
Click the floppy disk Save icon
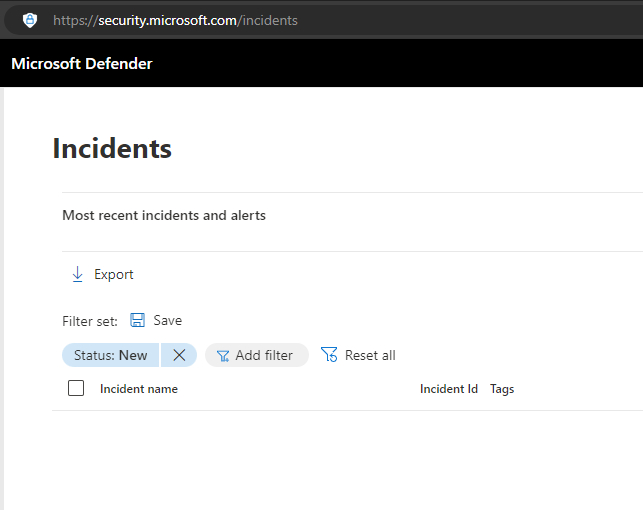(138, 320)
